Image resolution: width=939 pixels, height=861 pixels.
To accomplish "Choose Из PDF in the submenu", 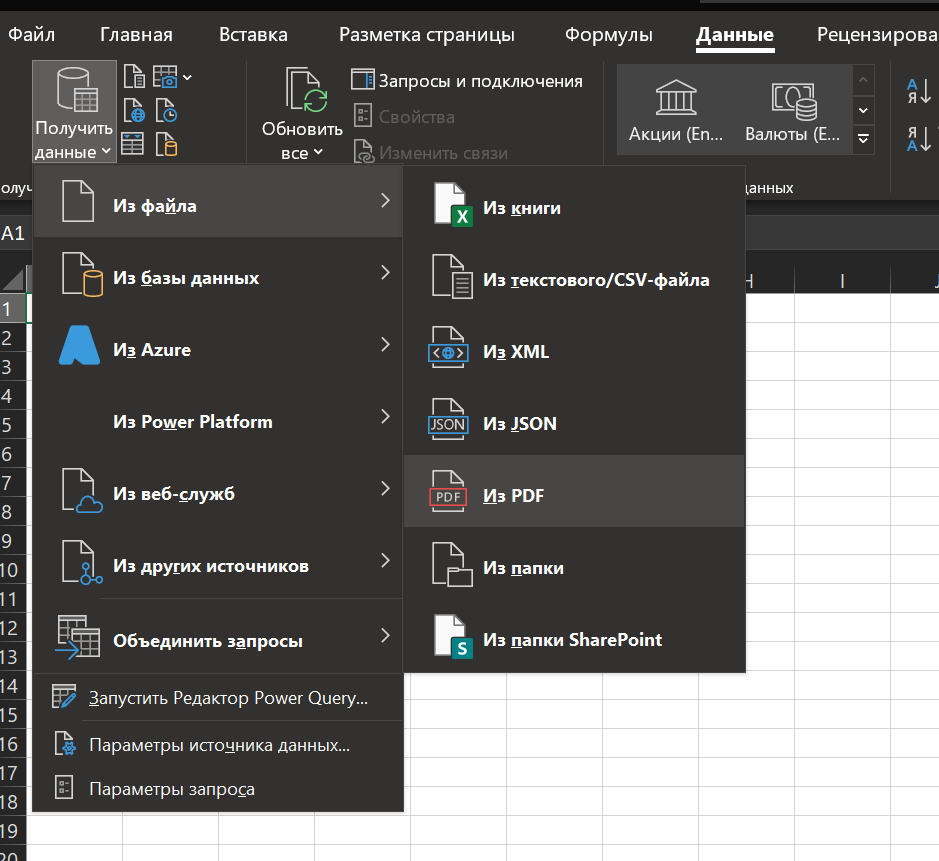I will click(x=574, y=492).
